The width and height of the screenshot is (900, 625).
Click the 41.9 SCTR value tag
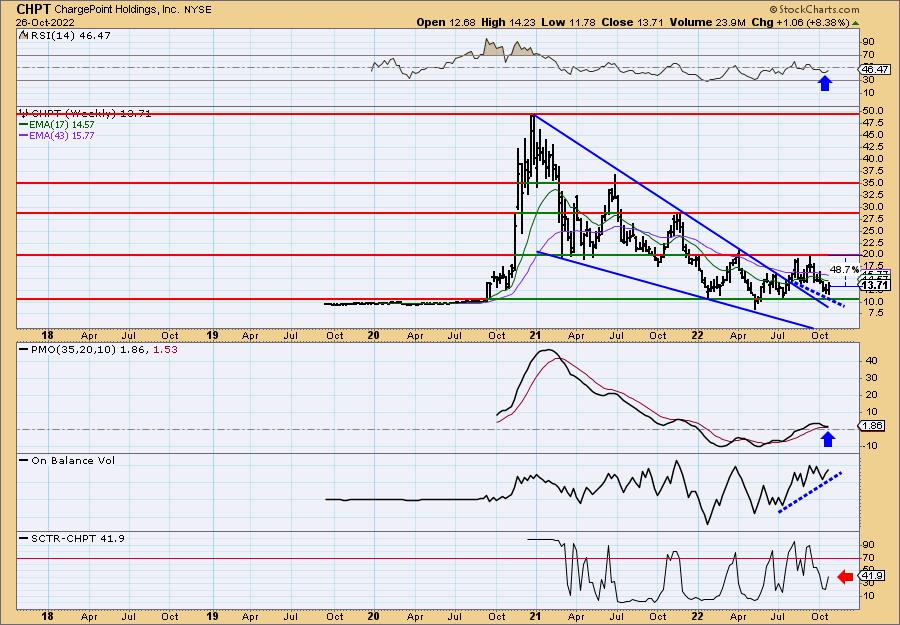872,576
